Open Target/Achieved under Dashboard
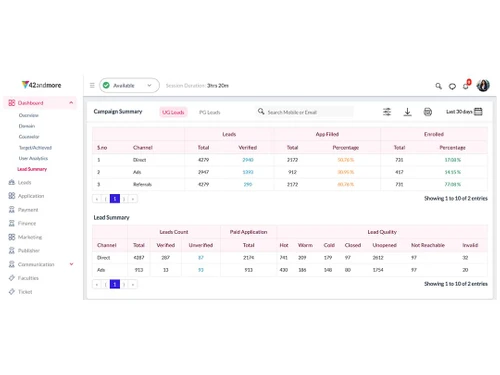This screenshot has height=375, width=500. (x=35, y=147)
